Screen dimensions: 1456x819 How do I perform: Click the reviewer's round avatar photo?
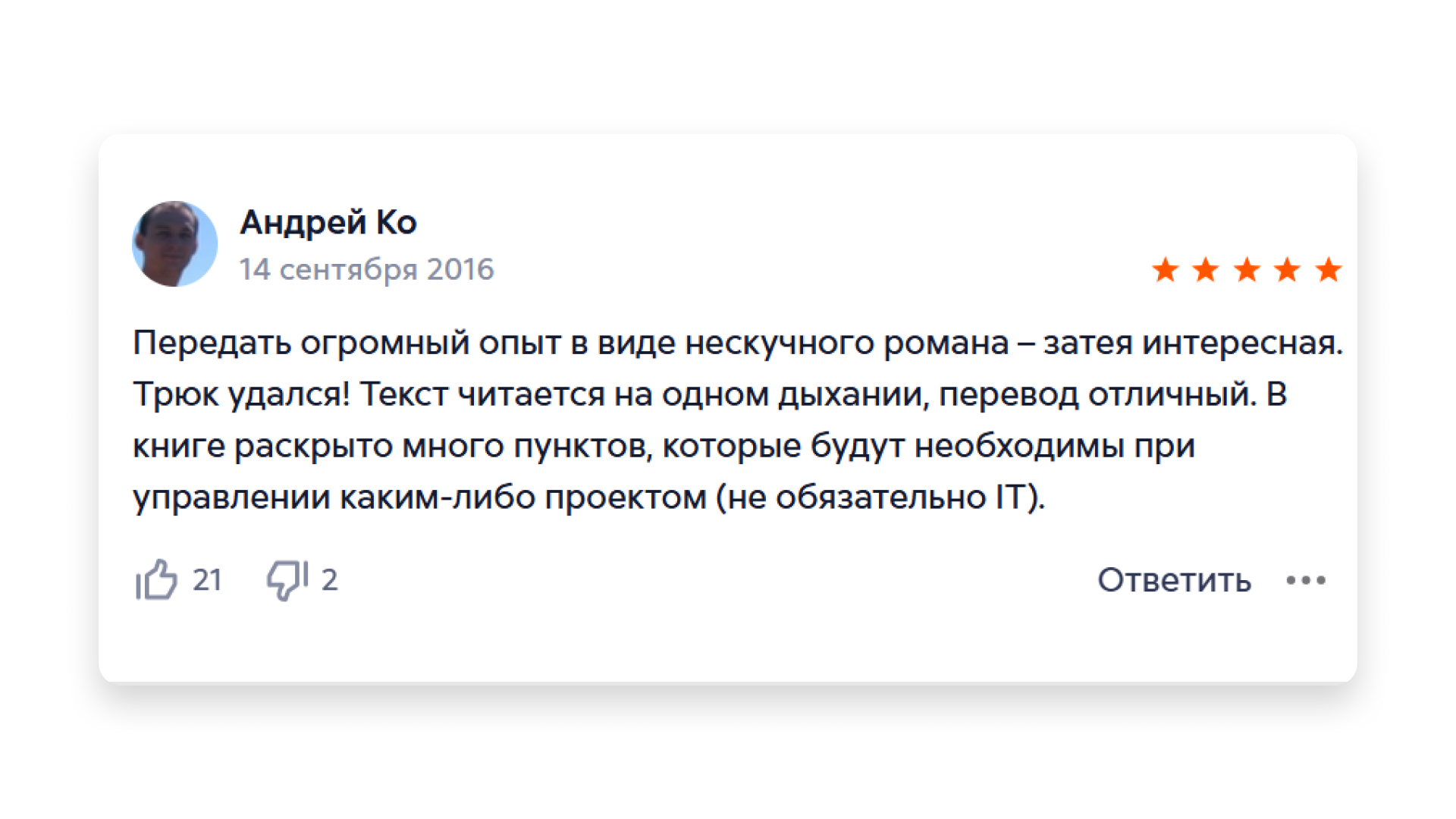click(x=175, y=244)
